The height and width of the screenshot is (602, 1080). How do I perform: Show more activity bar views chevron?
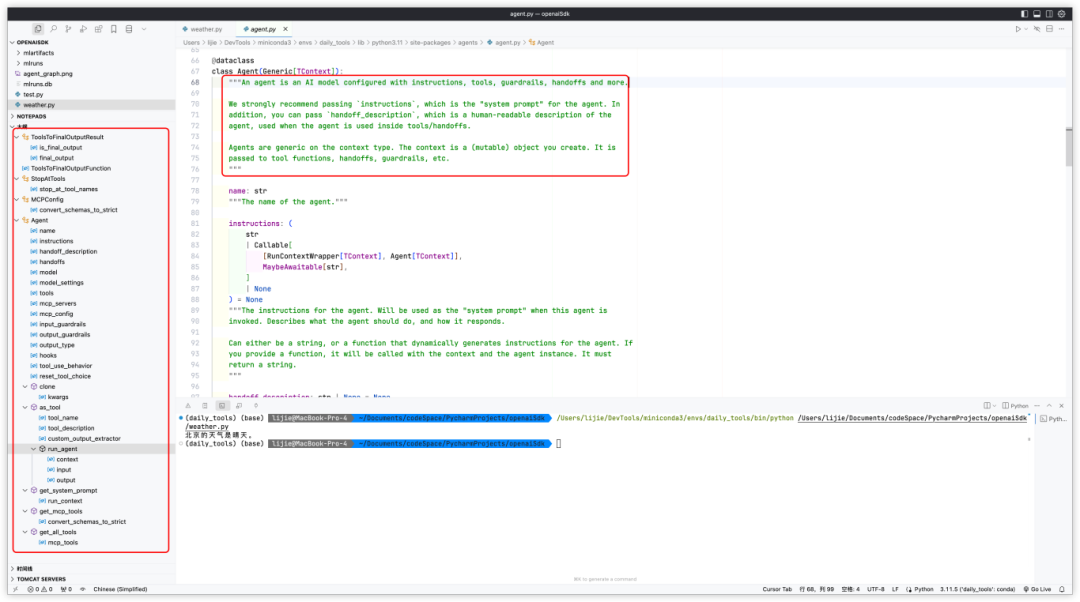[x=144, y=29]
